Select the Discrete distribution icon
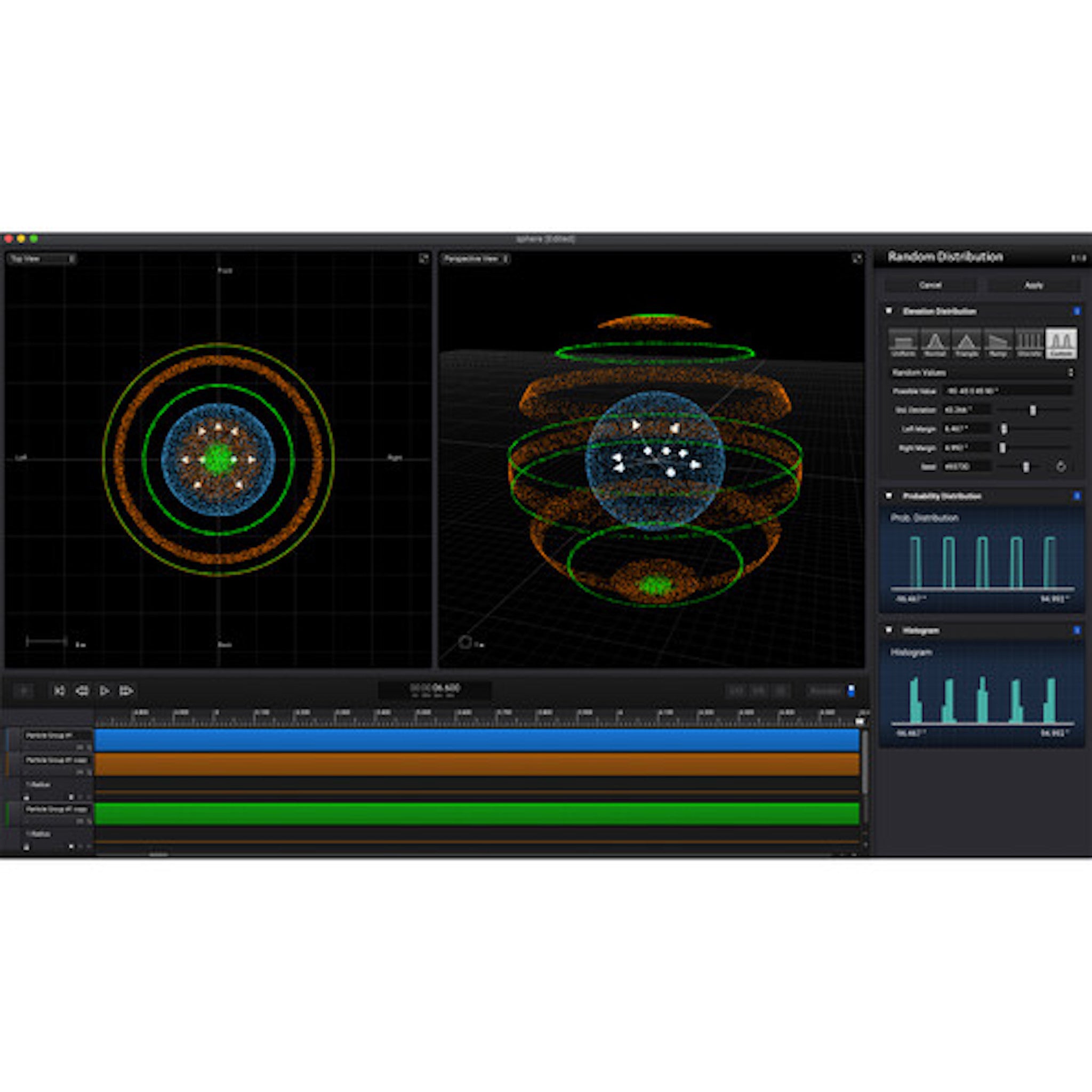1092x1092 pixels. [1029, 341]
